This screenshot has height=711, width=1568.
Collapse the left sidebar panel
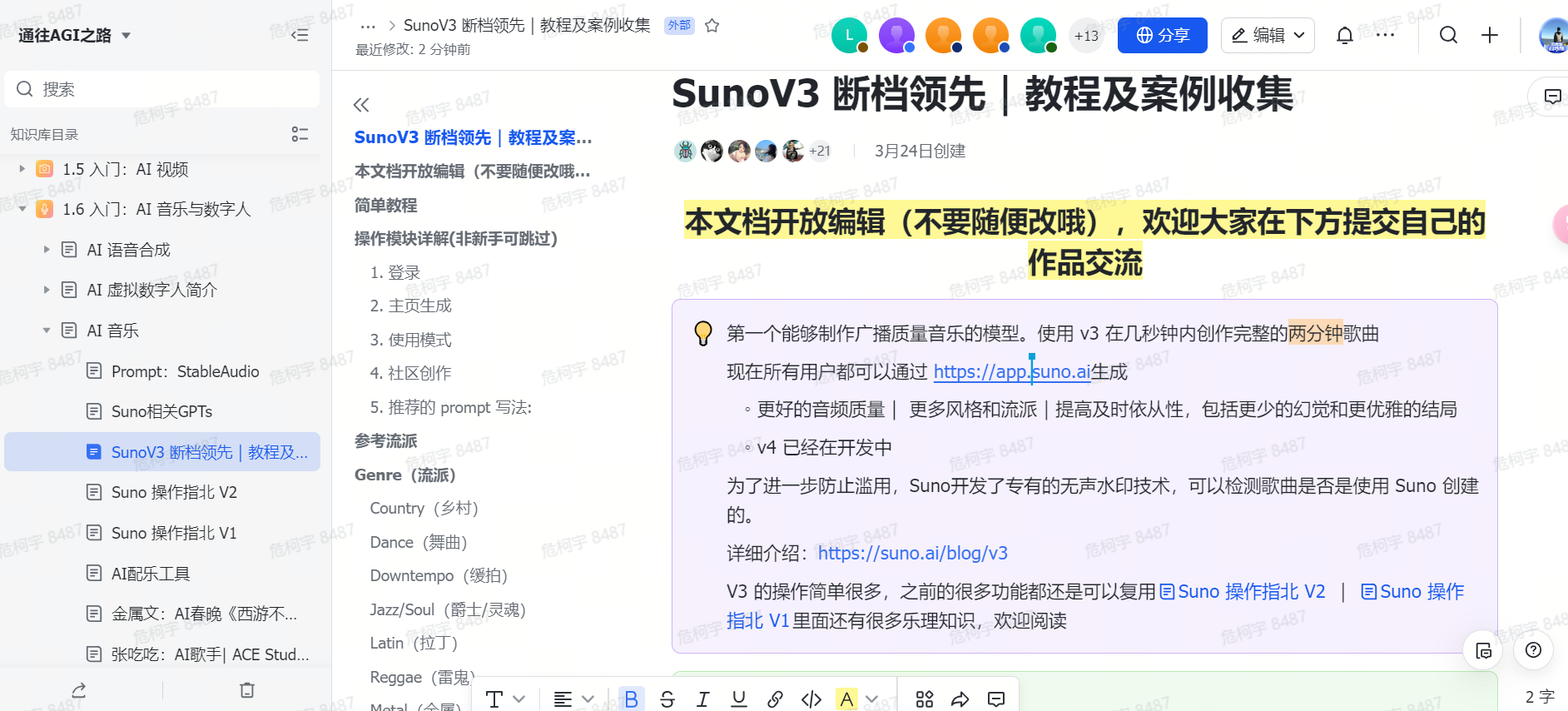[x=300, y=35]
